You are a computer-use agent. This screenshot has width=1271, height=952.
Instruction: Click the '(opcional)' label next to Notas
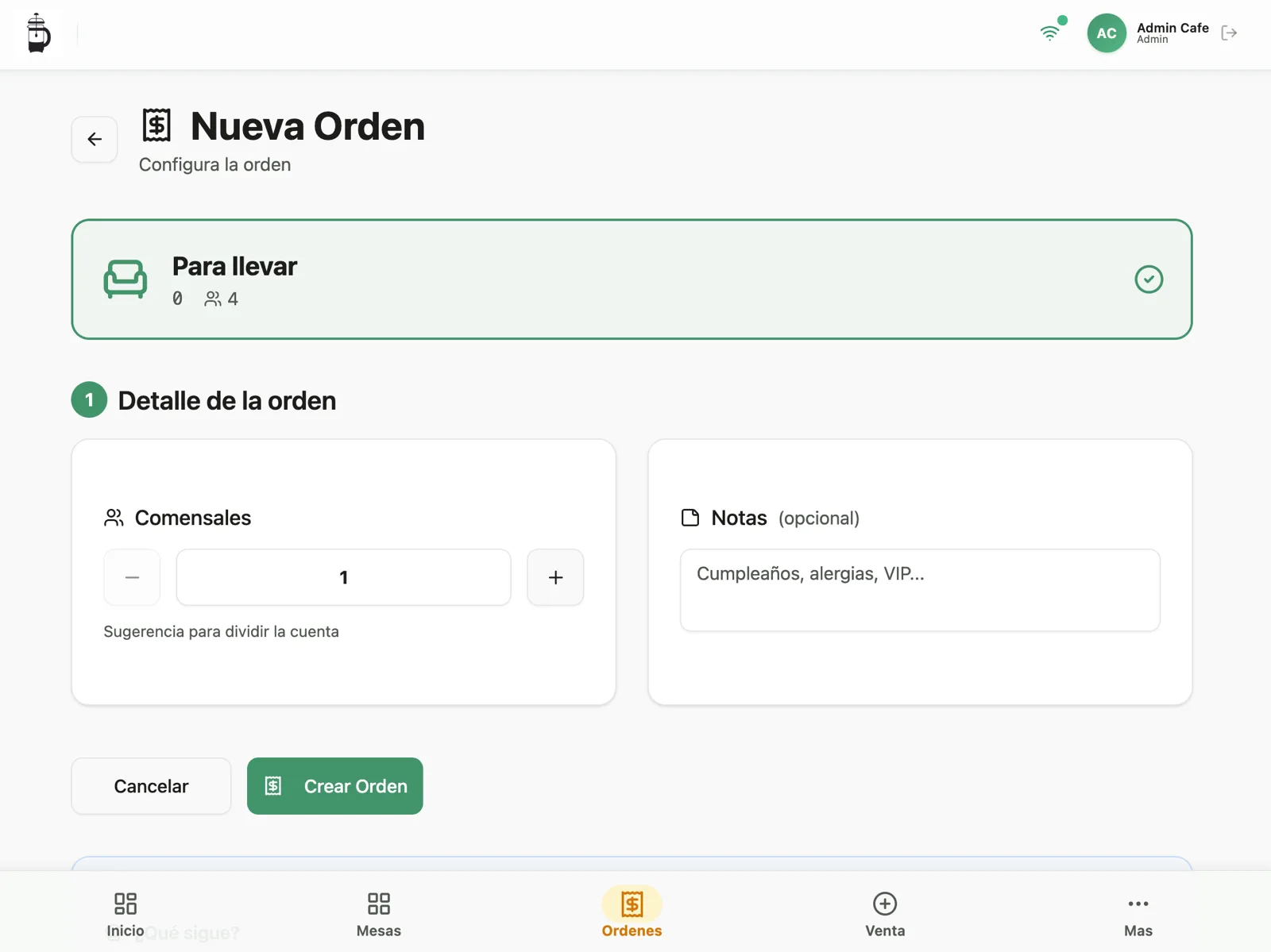tap(819, 518)
